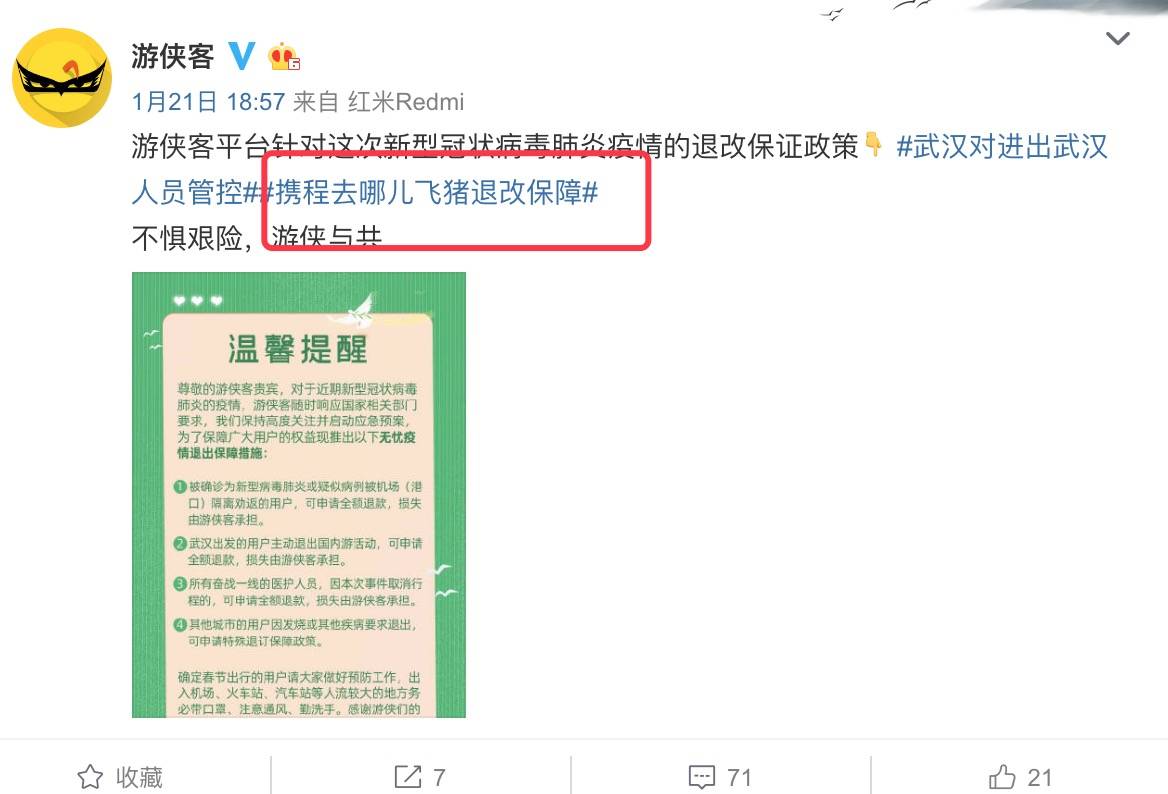Screen dimensions: 1168x794
Task: Expand the post options chevron menu
Action: click(x=1117, y=38)
